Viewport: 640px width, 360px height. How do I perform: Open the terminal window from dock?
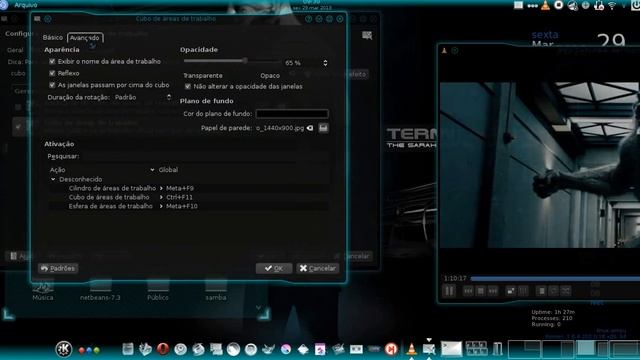click(x=451, y=349)
